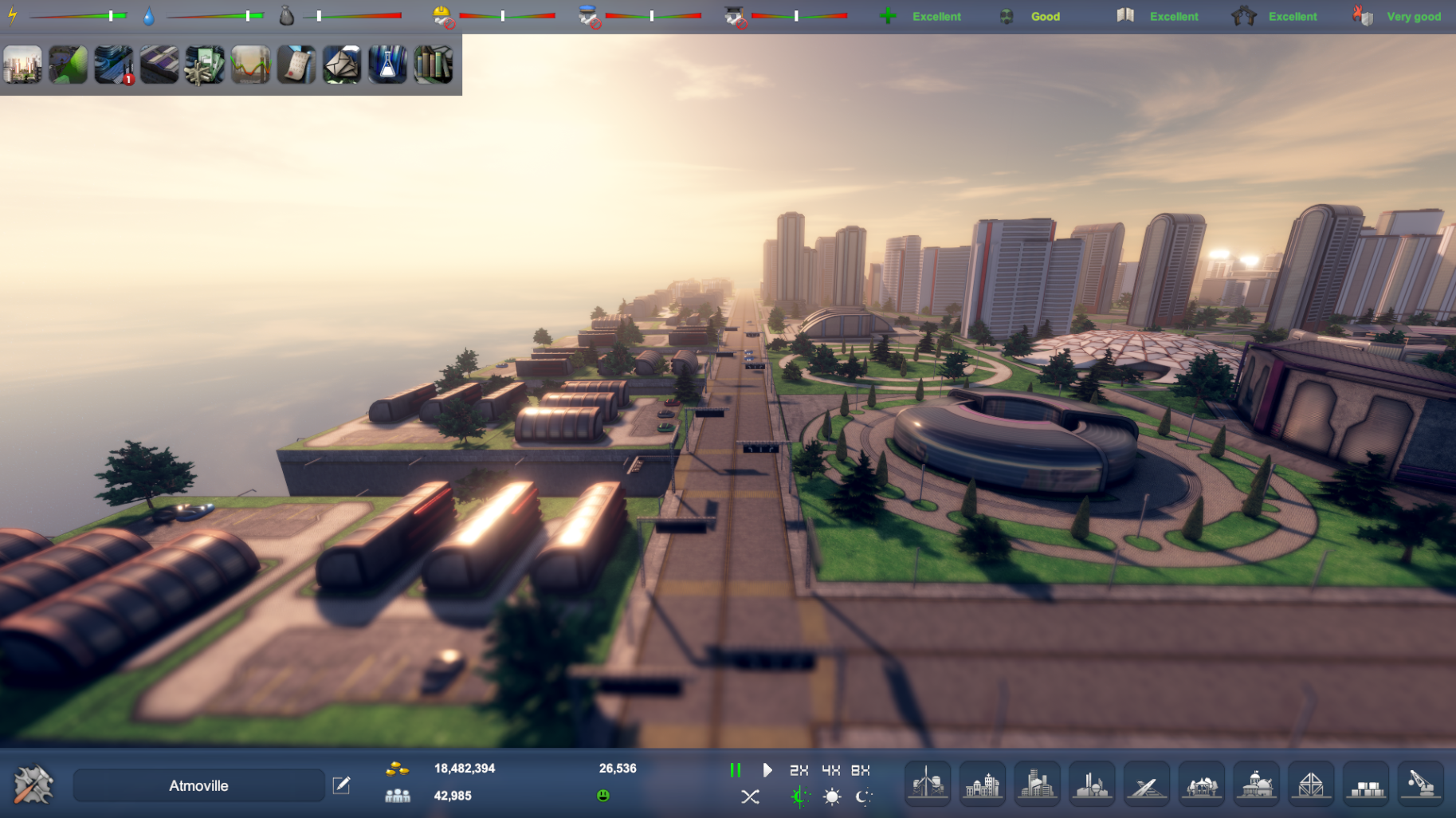Click the Excellent education rating text
This screenshot has width=1456, height=818.
[x=1174, y=17]
